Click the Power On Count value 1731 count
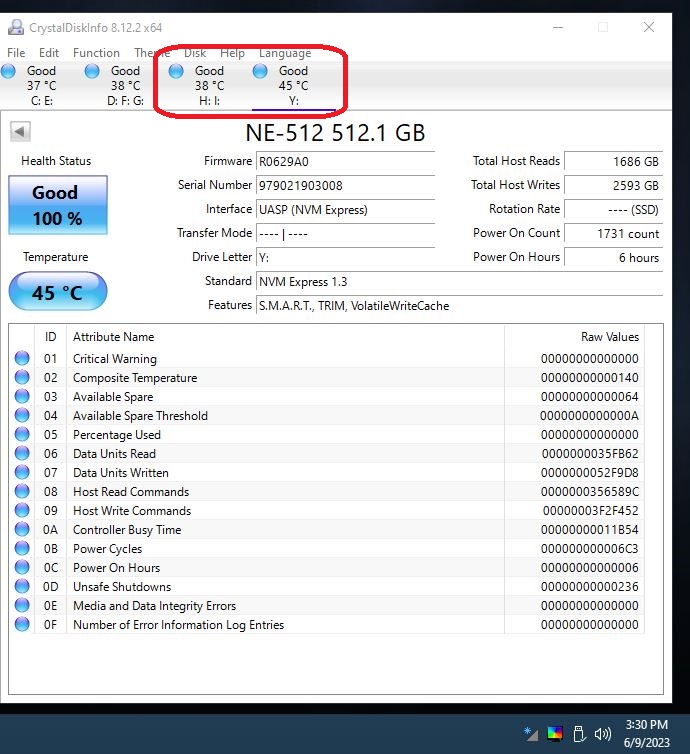Viewport: 690px width, 754px height. [x=613, y=234]
